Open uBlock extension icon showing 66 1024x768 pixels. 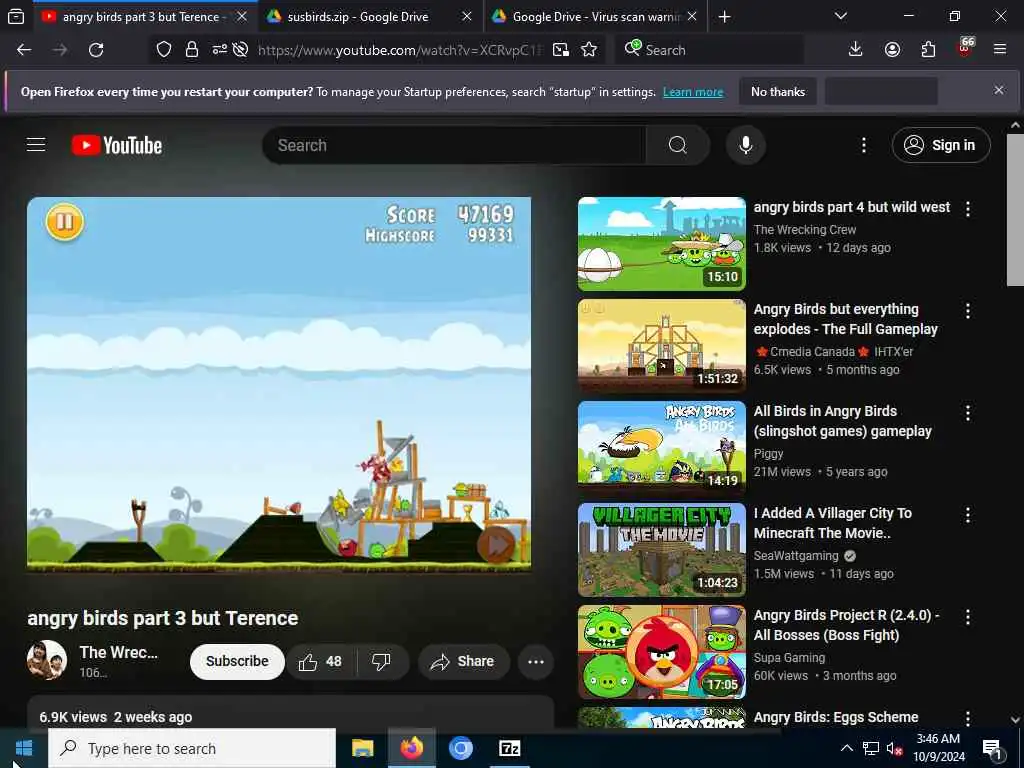point(965,48)
